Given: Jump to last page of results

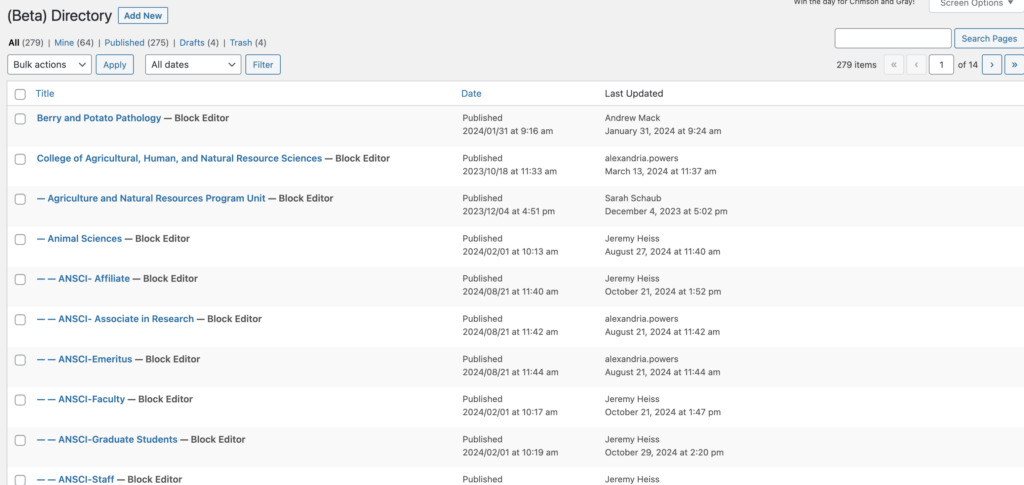Looking at the screenshot, I should pos(1014,65).
